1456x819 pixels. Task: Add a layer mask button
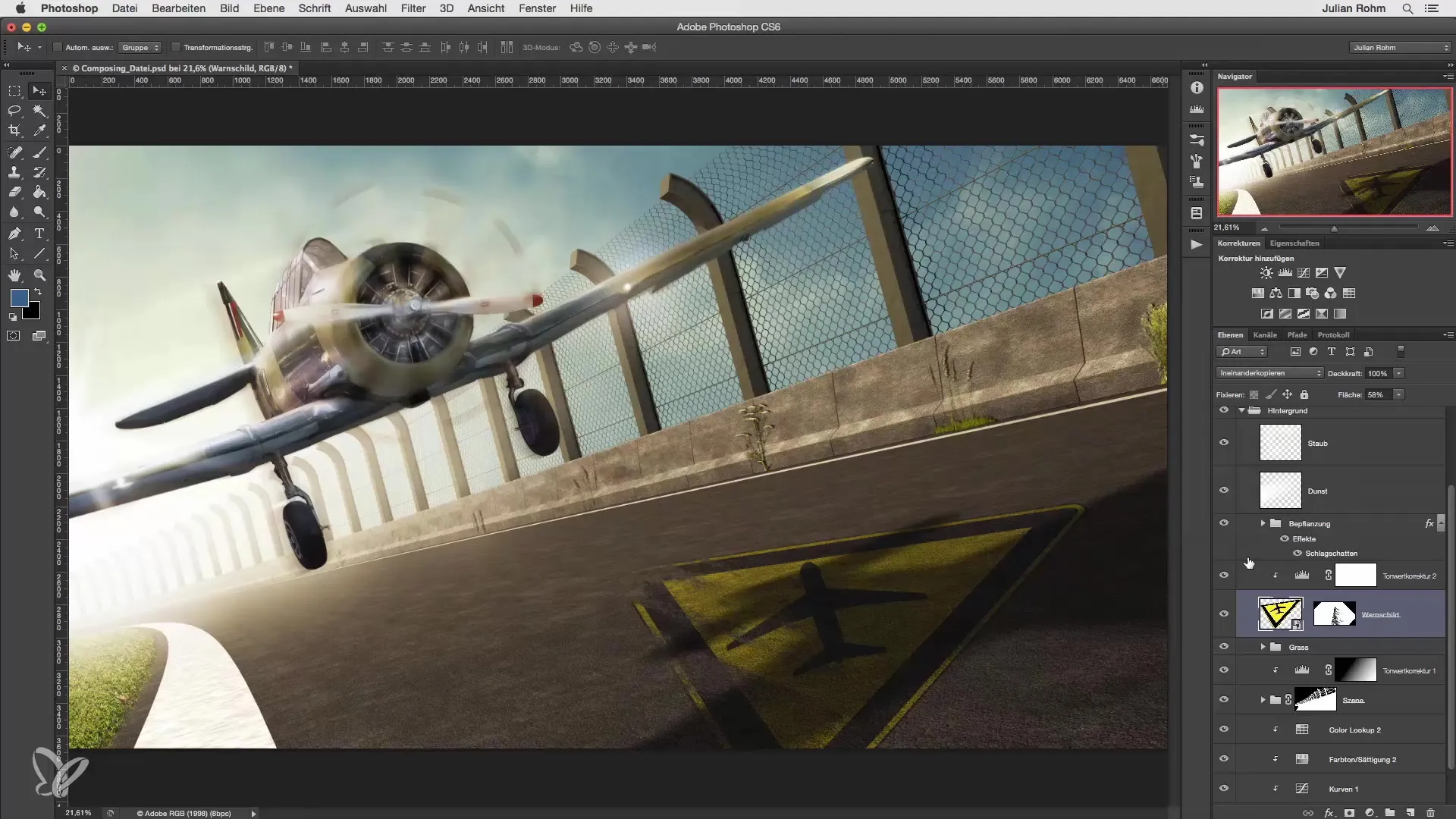pos(1349,813)
